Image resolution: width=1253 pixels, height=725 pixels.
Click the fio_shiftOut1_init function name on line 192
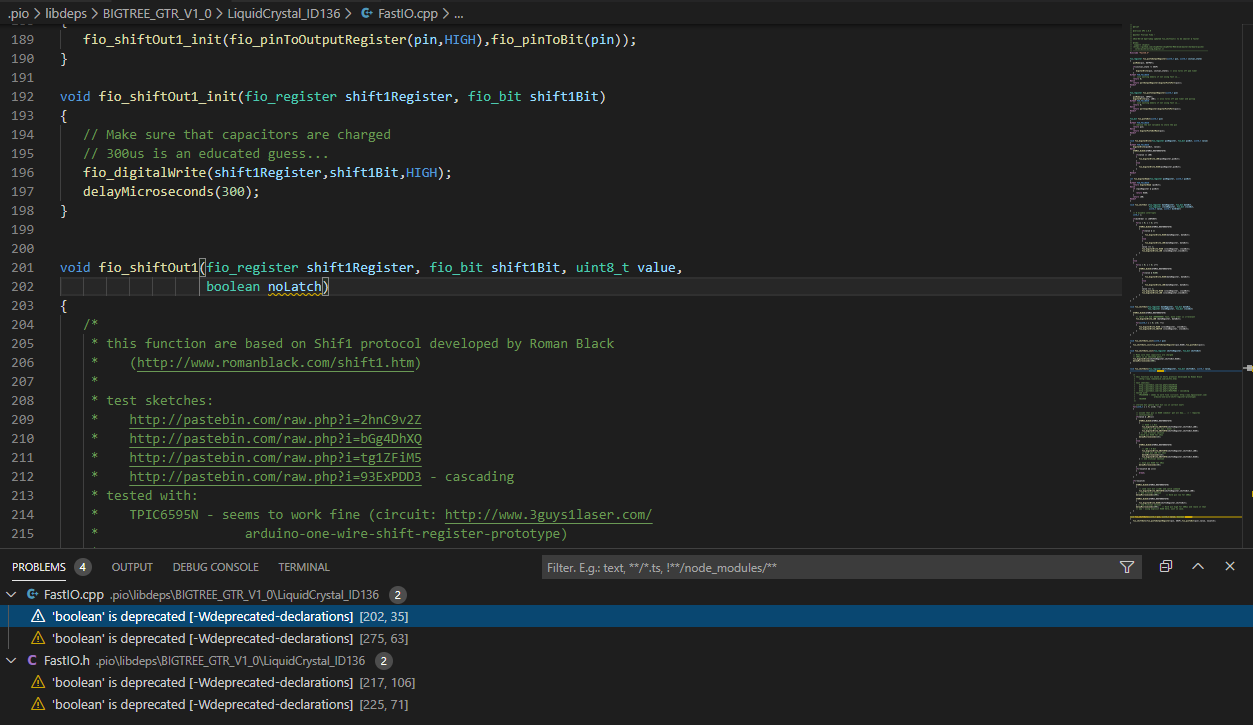168,97
